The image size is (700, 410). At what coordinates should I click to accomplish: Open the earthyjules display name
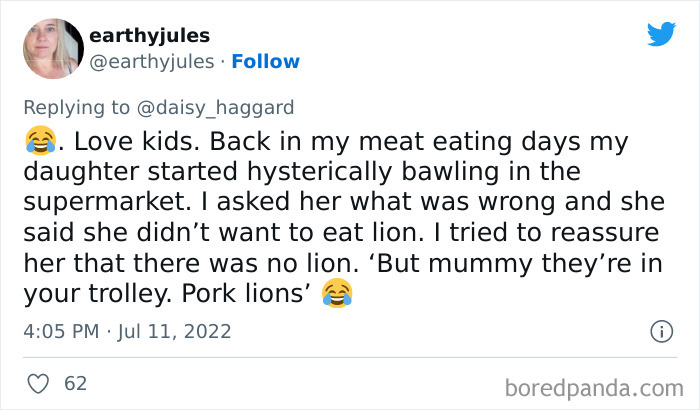click(x=149, y=36)
